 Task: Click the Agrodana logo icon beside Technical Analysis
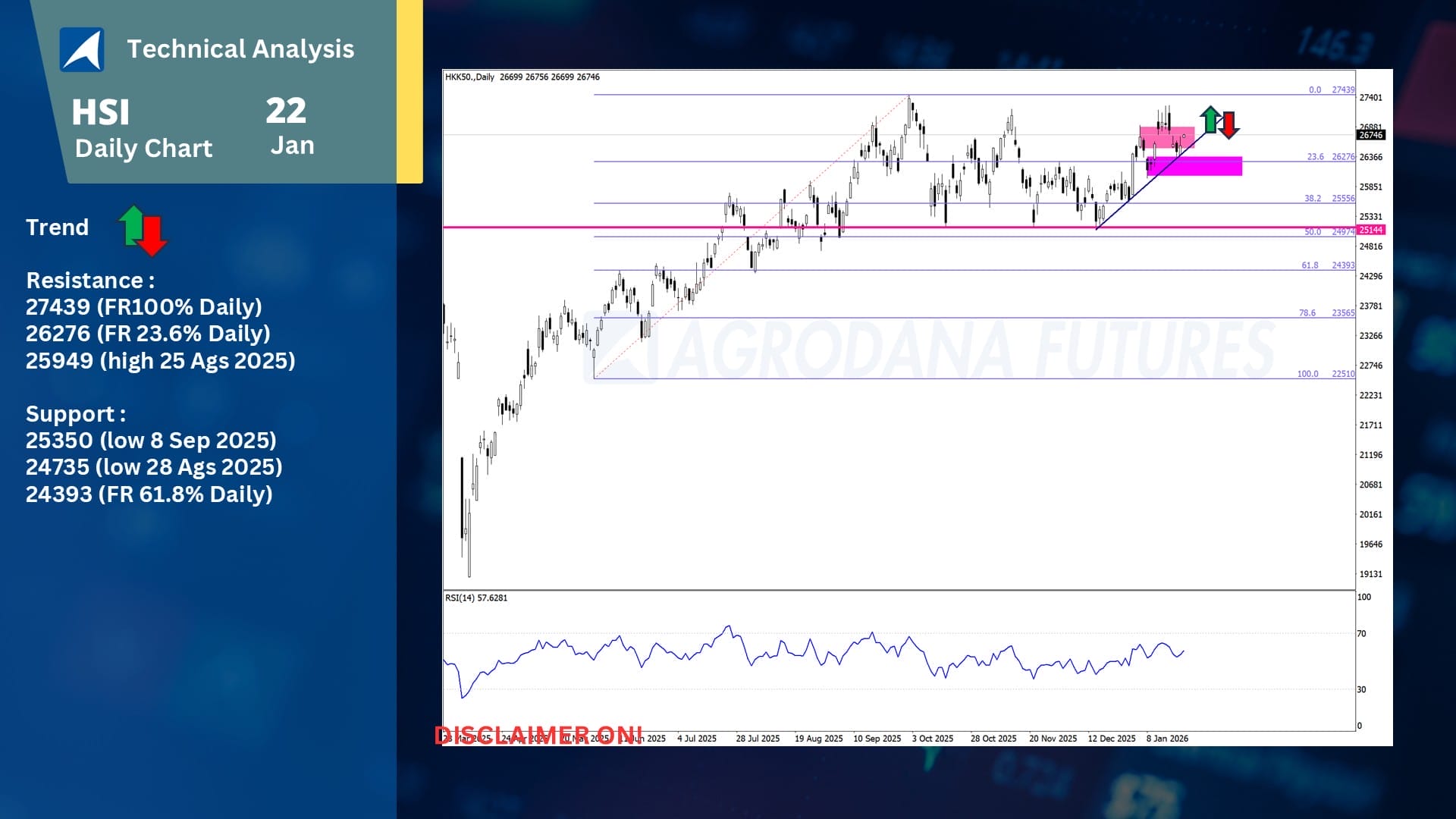(82, 49)
